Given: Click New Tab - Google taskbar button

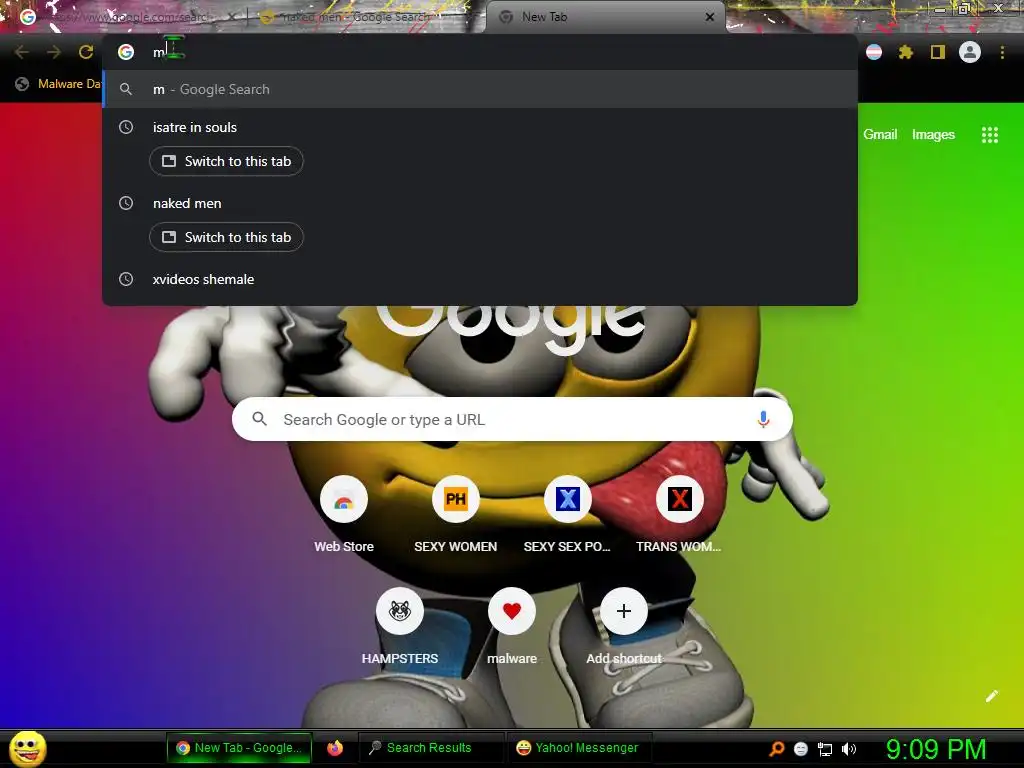Looking at the screenshot, I should 239,748.
